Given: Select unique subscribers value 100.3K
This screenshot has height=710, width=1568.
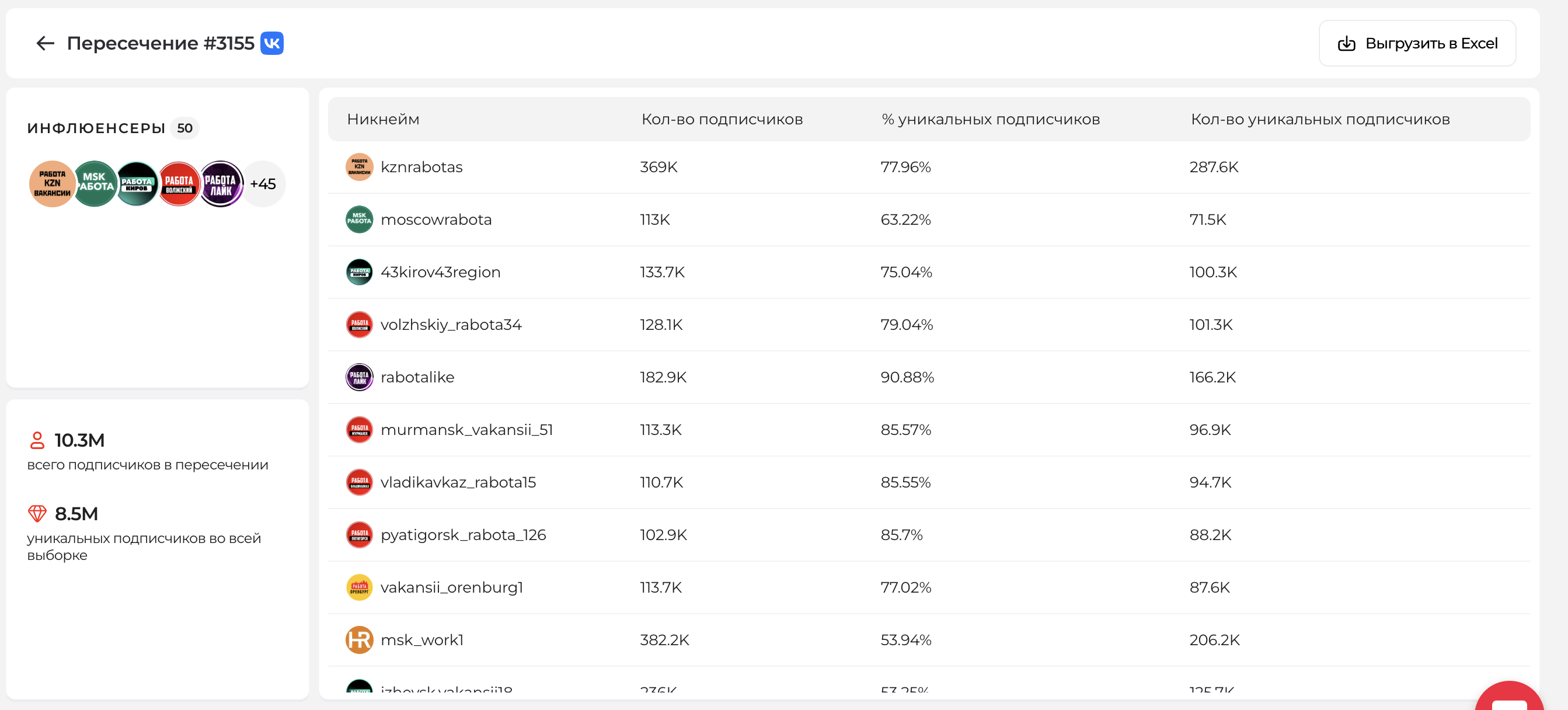Looking at the screenshot, I should 1213,272.
